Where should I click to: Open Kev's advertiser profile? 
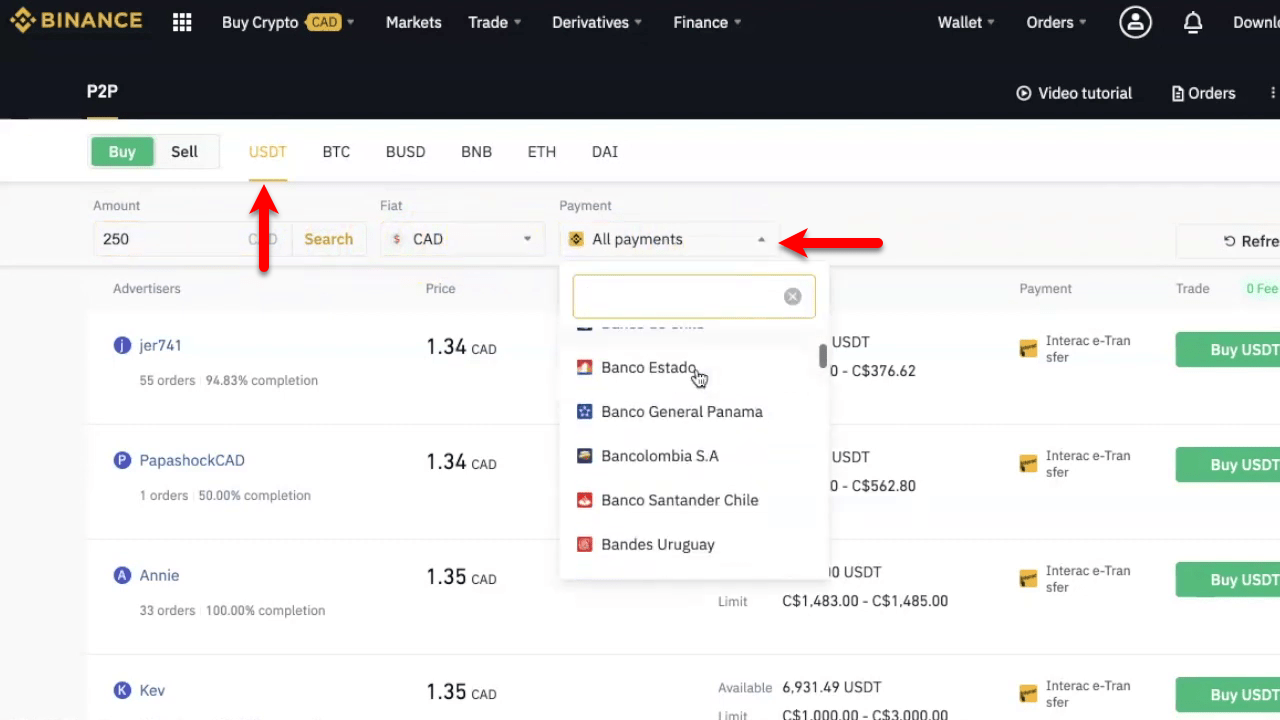(x=152, y=691)
